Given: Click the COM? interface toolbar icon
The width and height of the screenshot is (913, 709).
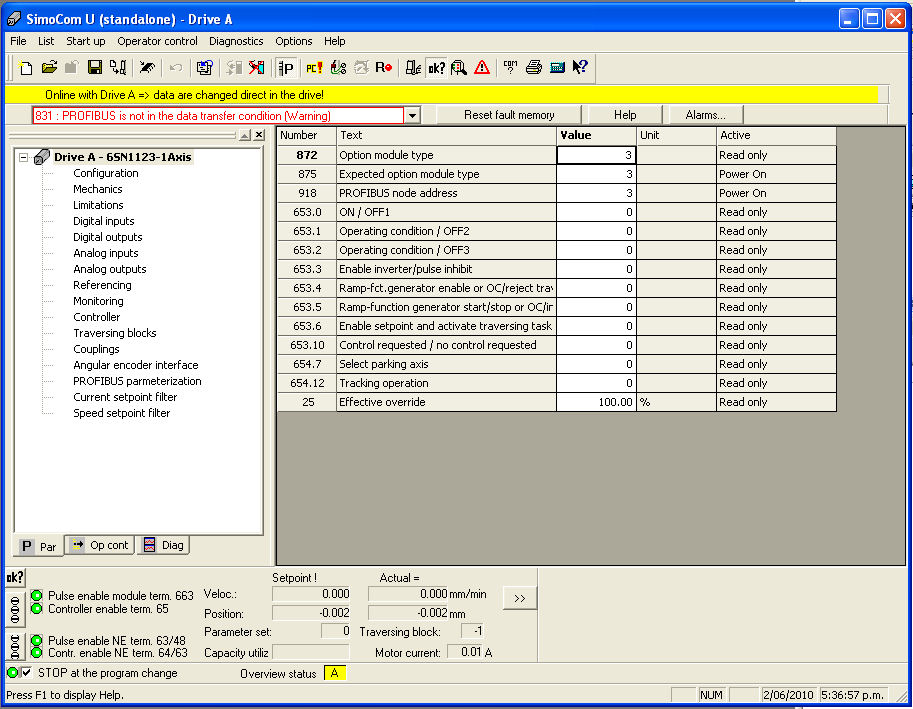Looking at the screenshot, I should point(511,68).
